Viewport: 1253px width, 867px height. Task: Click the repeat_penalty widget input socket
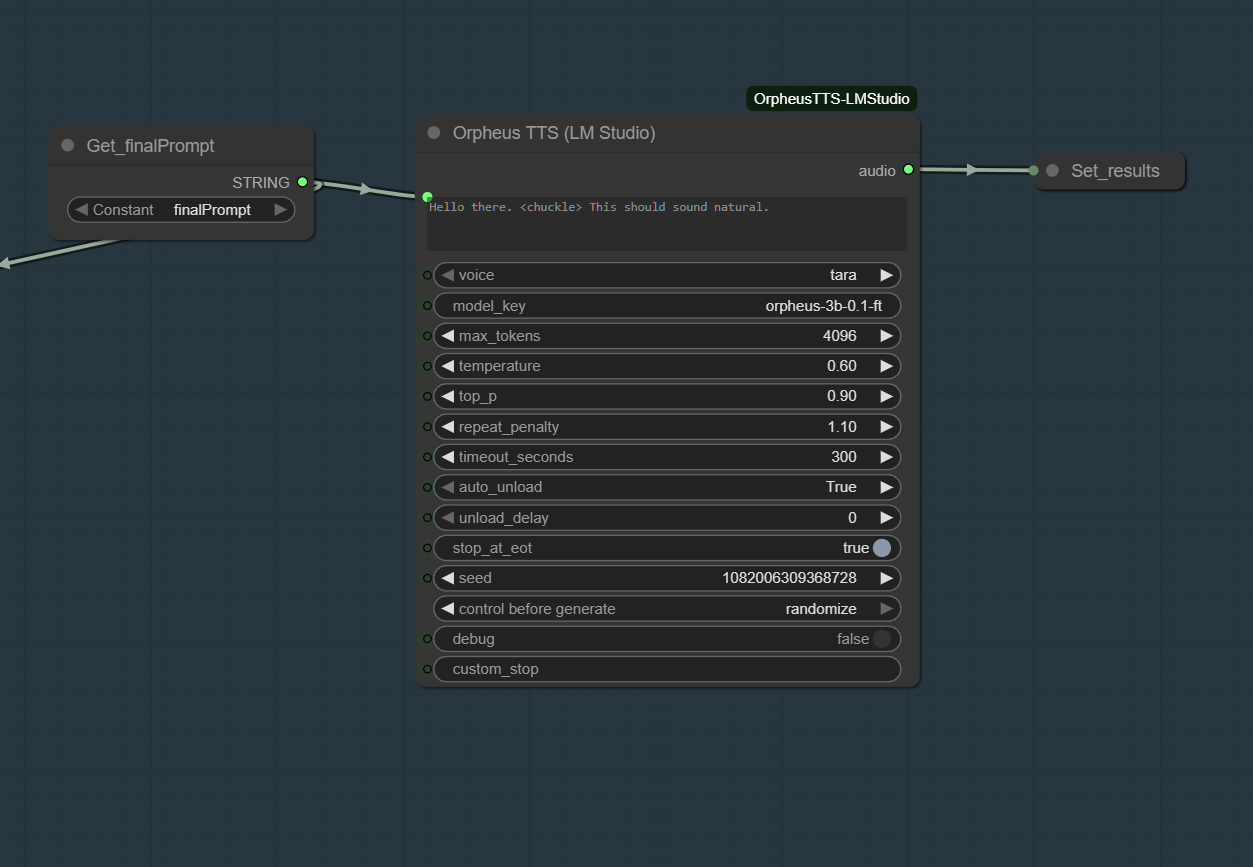427,427
